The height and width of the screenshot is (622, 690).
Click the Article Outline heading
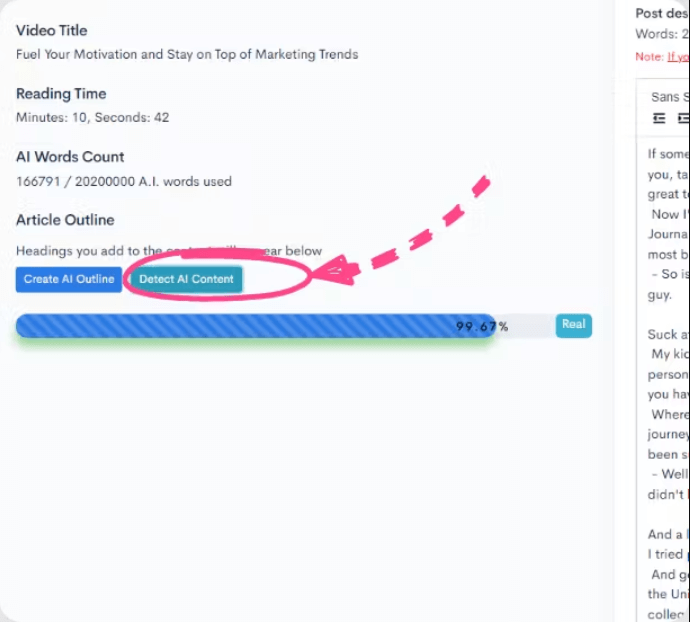tap(65, 220)
